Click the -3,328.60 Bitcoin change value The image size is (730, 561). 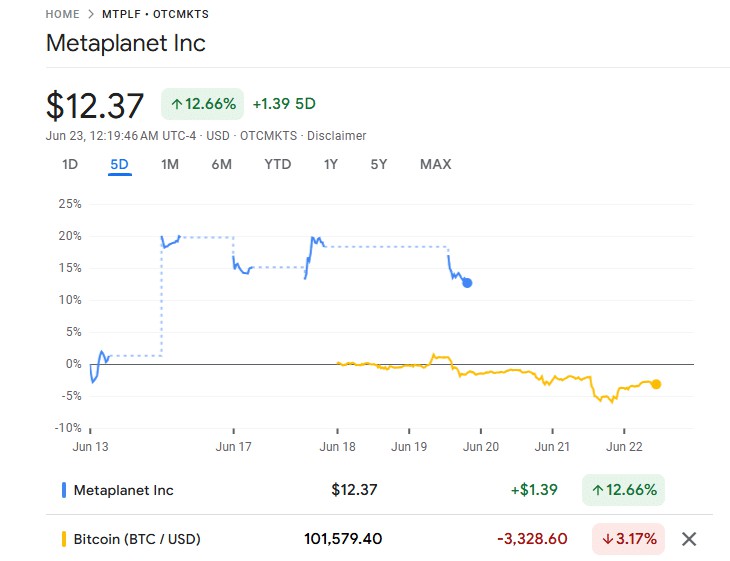tap(532, 539)
